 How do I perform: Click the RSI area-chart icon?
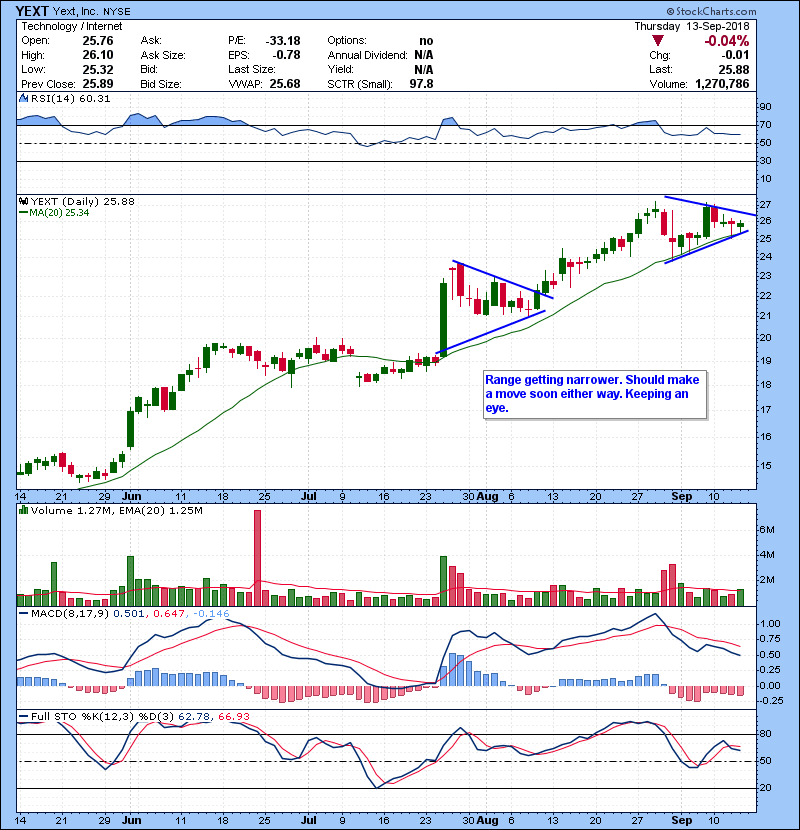23,98
